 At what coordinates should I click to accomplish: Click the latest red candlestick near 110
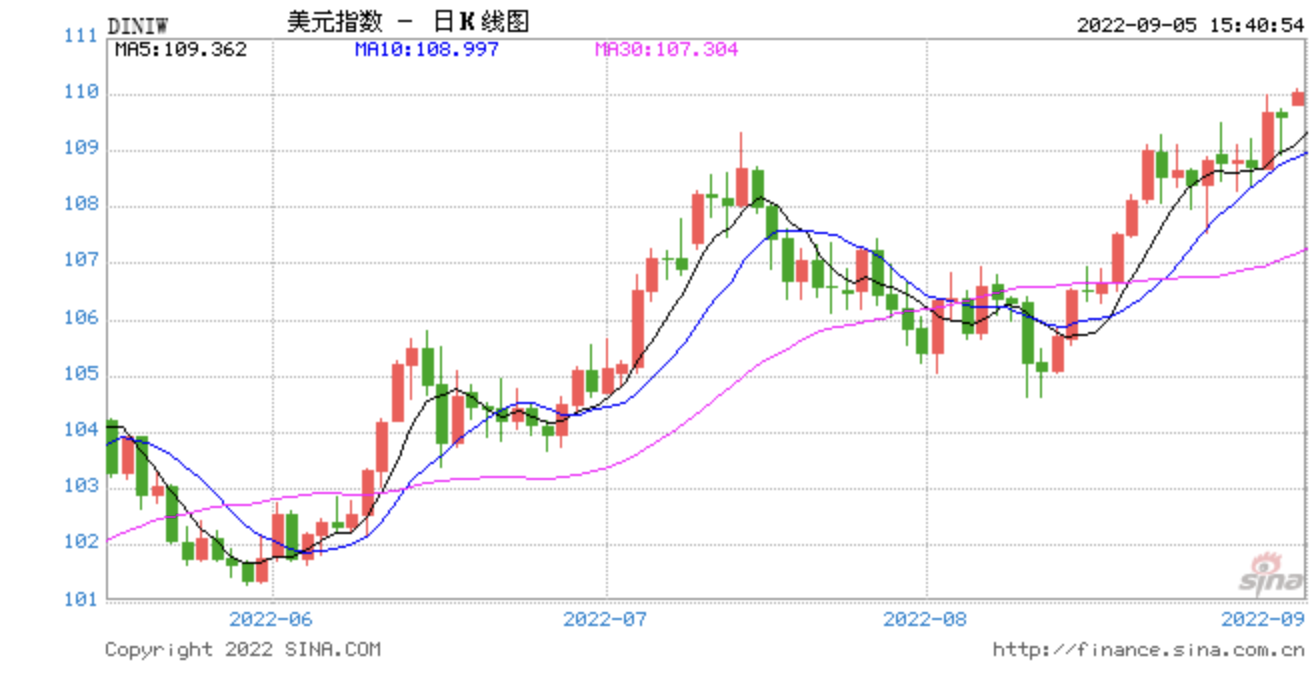1298,98
